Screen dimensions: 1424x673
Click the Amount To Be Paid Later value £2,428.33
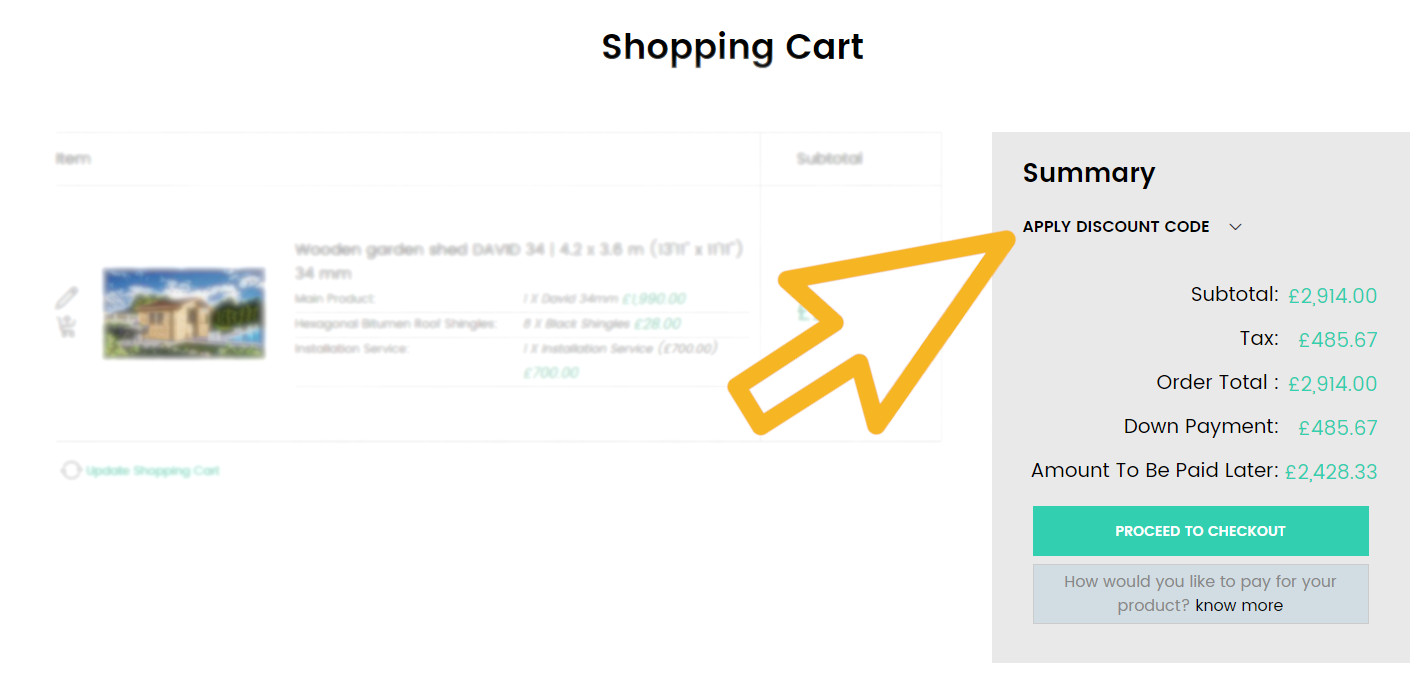click(x=1331, y=472)
